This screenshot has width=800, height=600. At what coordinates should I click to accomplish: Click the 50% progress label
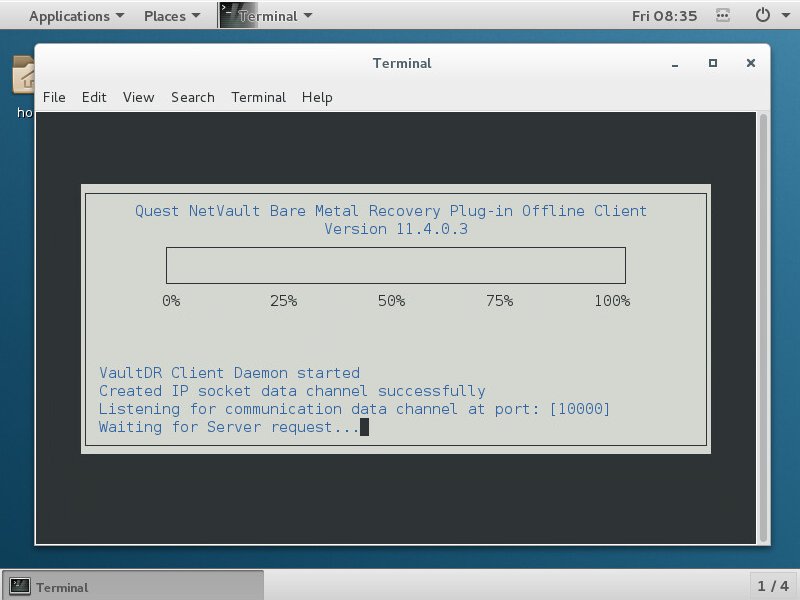[x=391, y=301]
